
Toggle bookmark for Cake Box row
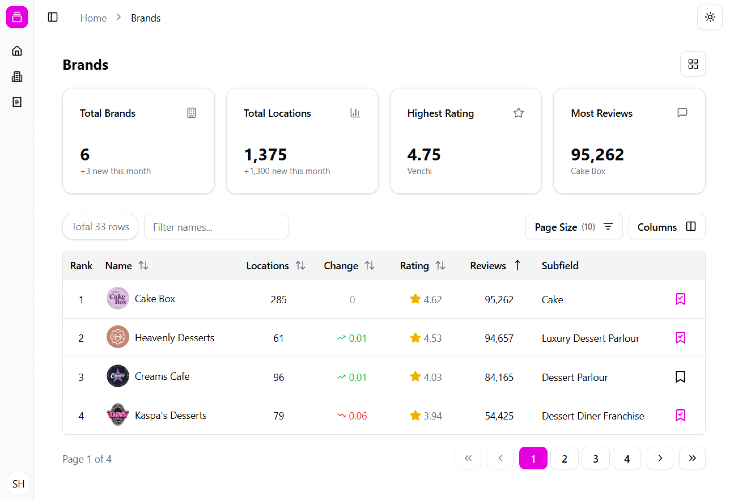tap(680, 299)
